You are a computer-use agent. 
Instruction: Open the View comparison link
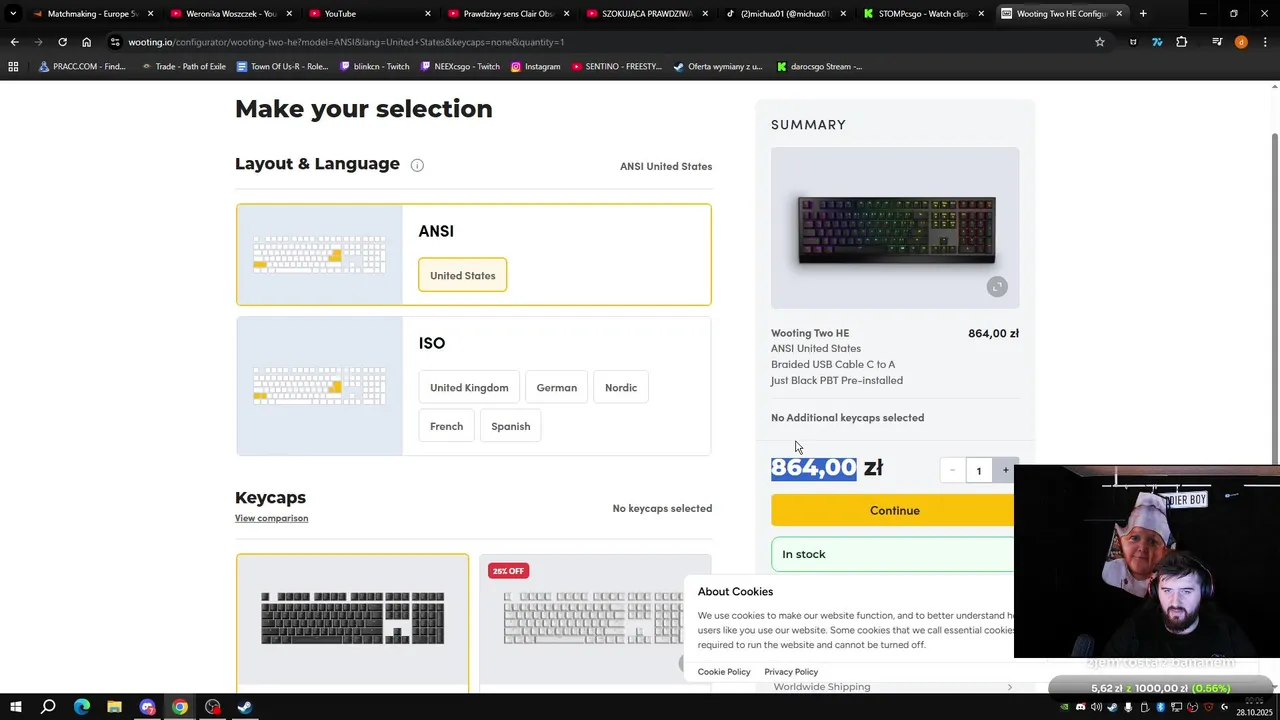(x=271, y=518)
